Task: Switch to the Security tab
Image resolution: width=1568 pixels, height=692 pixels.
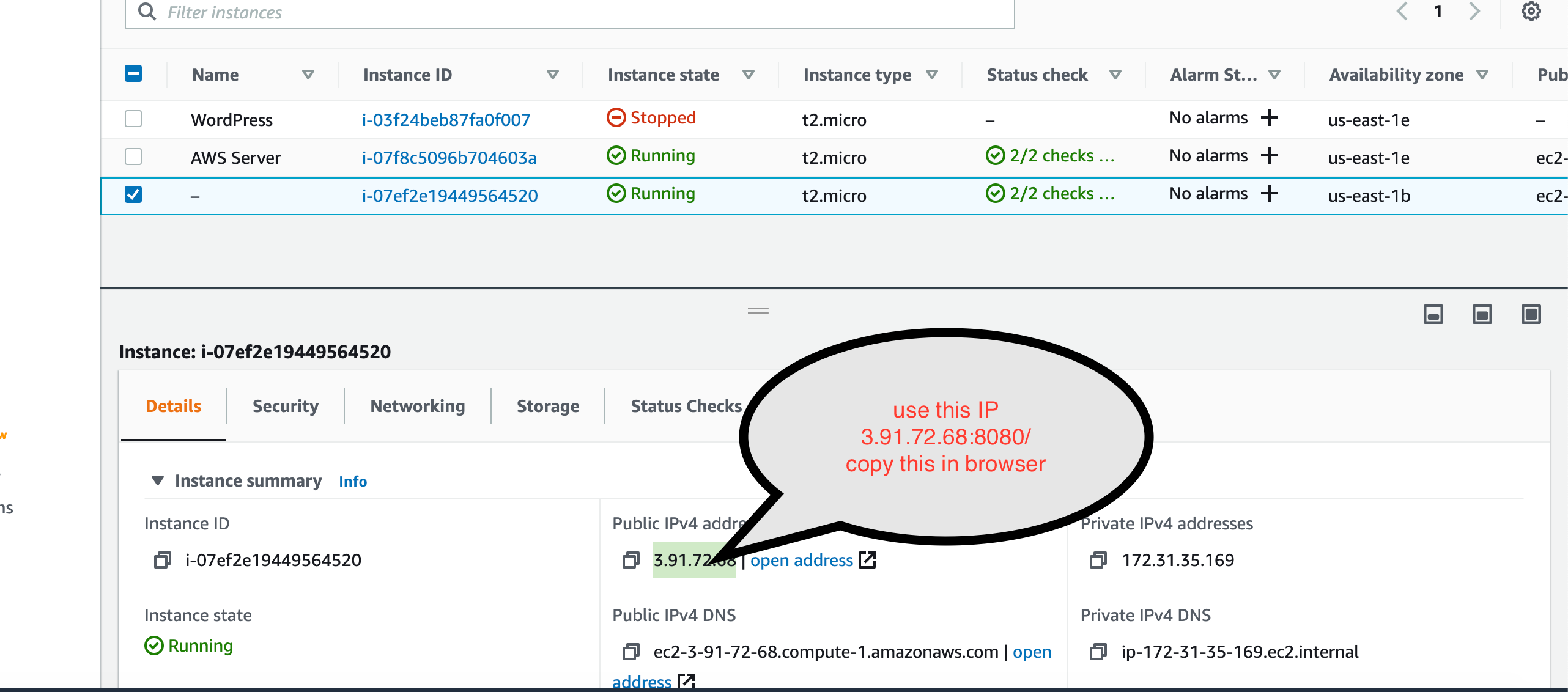Action: [x=285, y=406]
